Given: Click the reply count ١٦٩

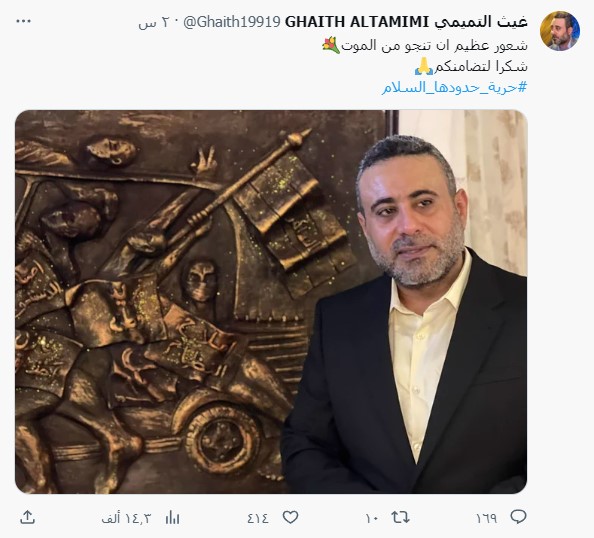Looking at the screenshot, I should 487,518.
